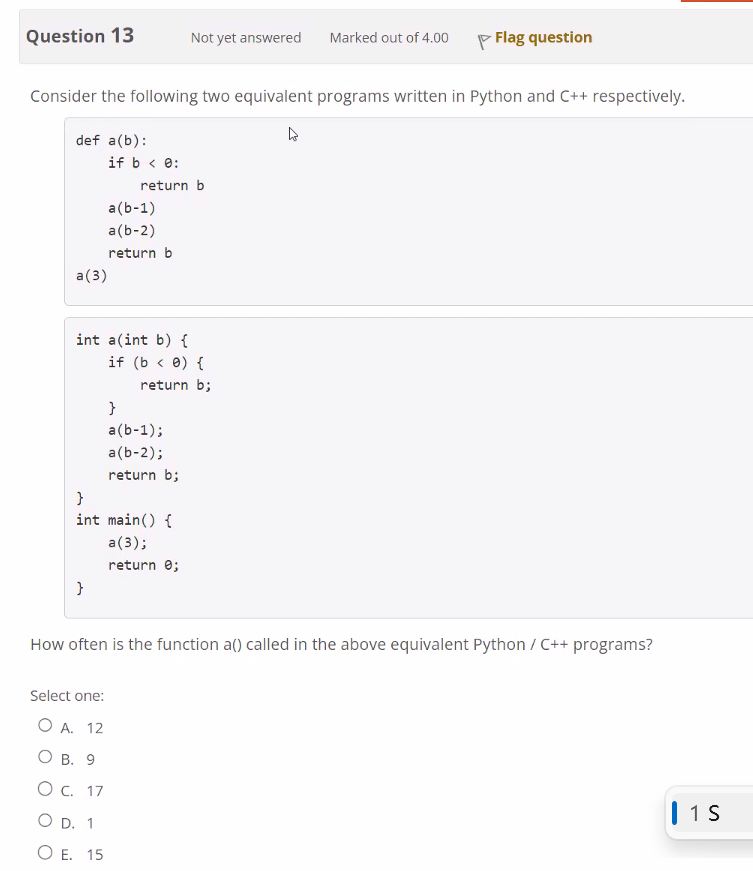Click the flag icon beside Flag question
This screenshot has width=753, height=871.
[x=483, y=37]
